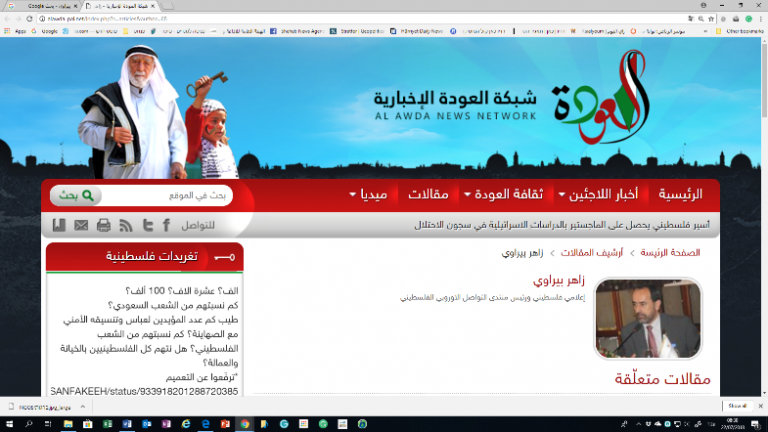Click the SANFAKEEH/status tweet link text
768x432 pixels.
pyautogui.click(x=144, y=391)
